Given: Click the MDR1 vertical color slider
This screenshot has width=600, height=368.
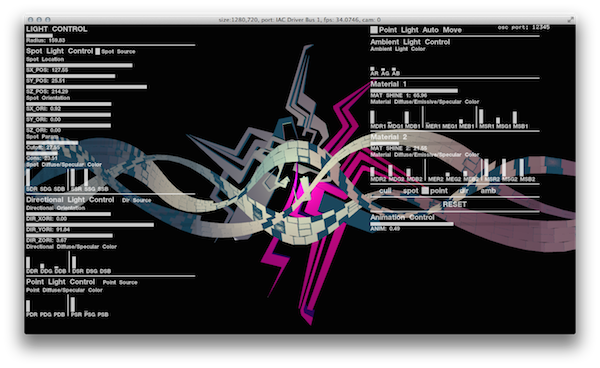Looking at the screenshot, I should point(373,117).
